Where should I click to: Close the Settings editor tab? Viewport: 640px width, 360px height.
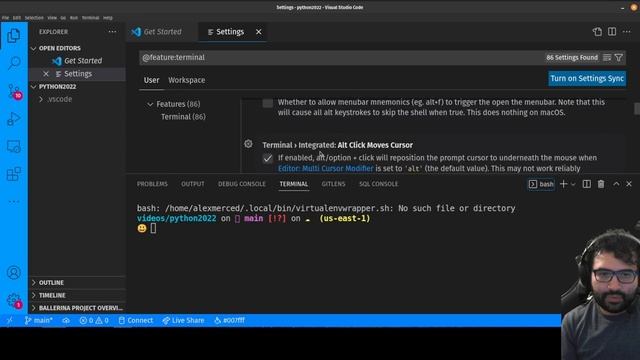258,32
